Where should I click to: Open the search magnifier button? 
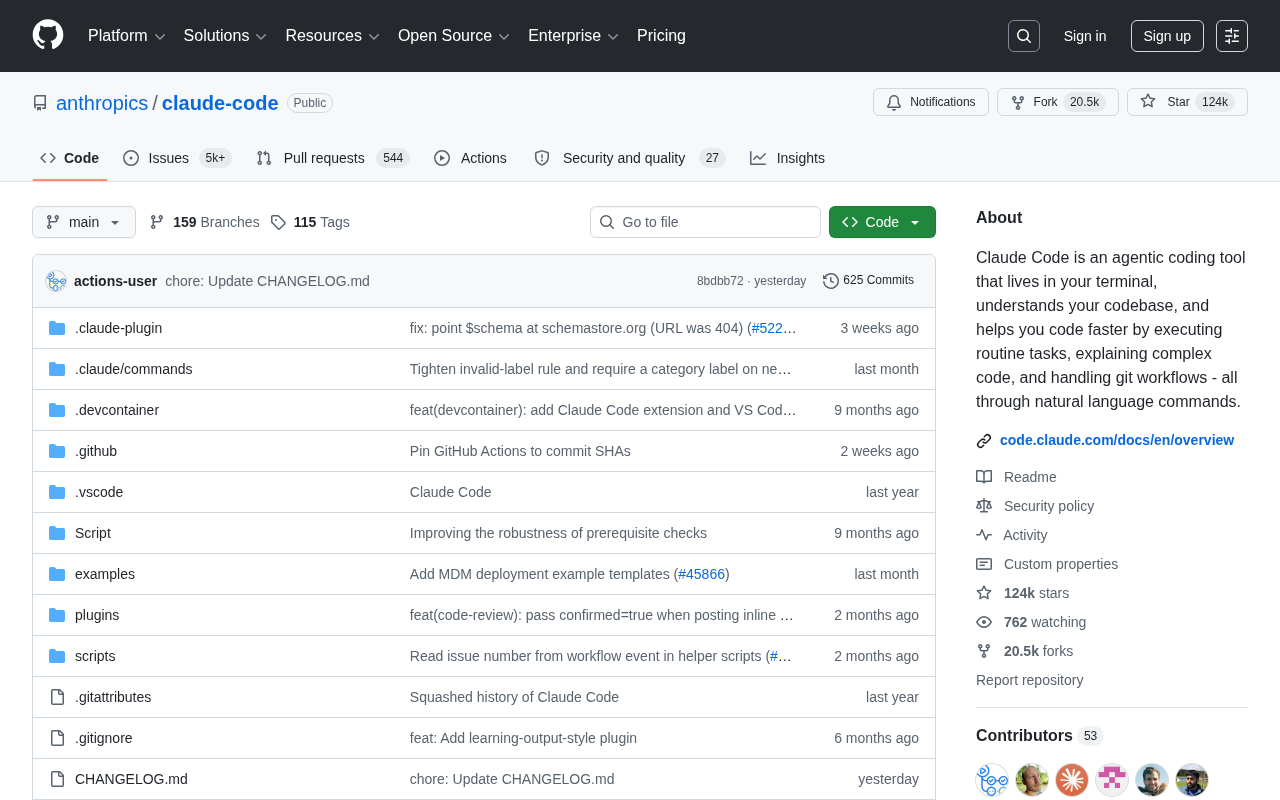tap(1024, 36)
